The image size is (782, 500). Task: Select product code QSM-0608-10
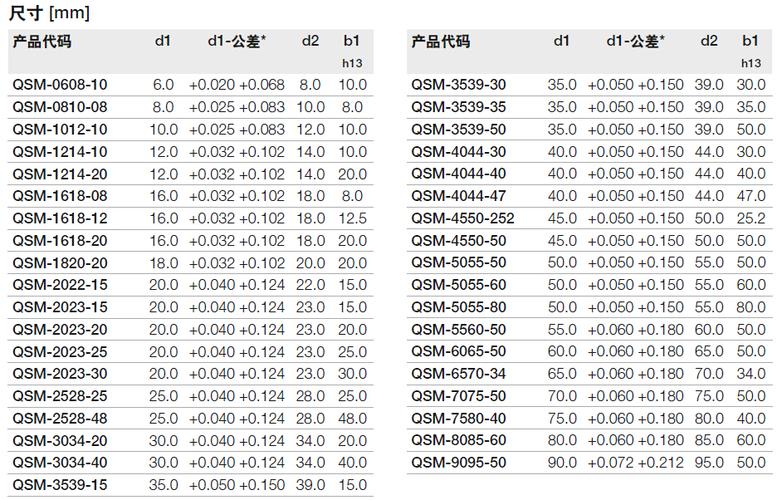point(60,85)
